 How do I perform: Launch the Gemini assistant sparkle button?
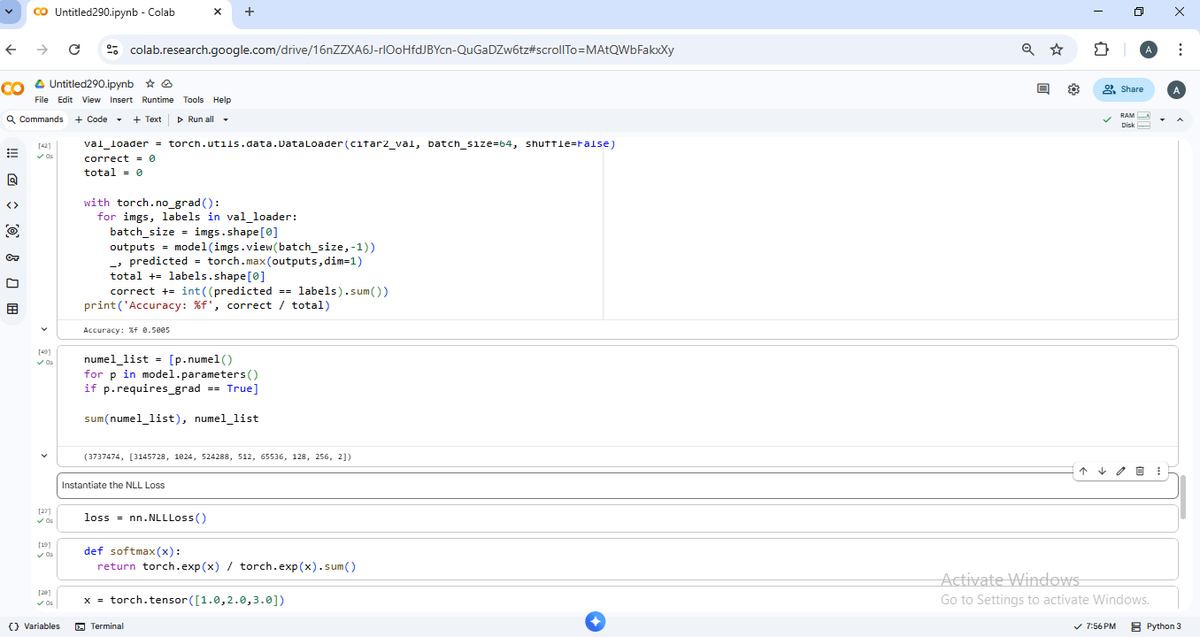point(595,621)
